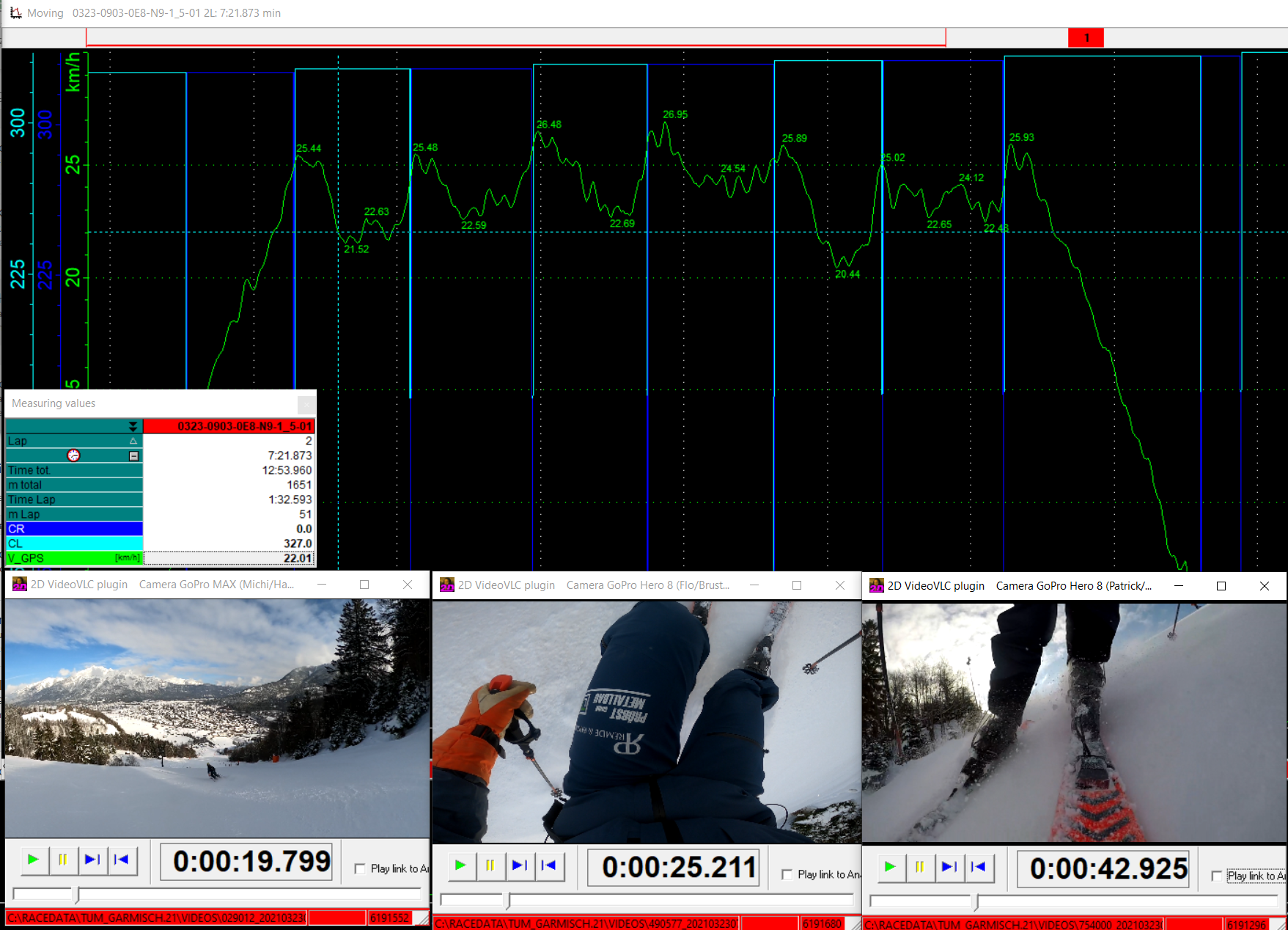Enable Play link checkbox for GoPro MAX

[x=360, y=868]
